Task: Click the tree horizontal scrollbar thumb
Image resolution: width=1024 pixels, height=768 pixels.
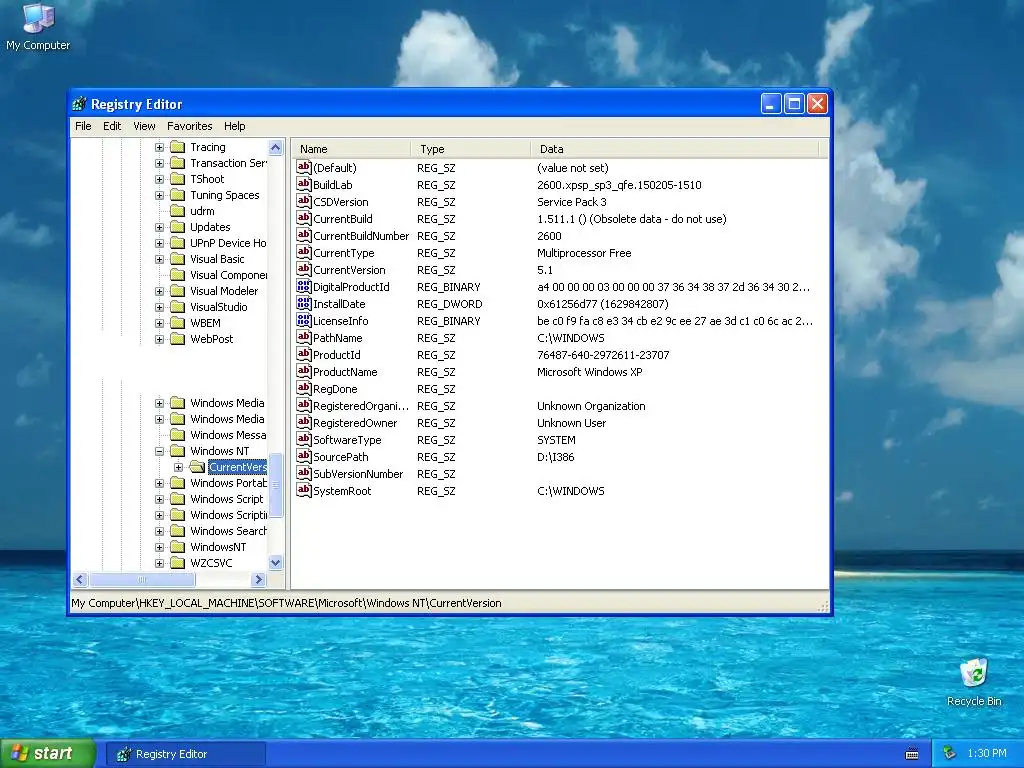Action: pyautogui.click(x=142, y=579)
